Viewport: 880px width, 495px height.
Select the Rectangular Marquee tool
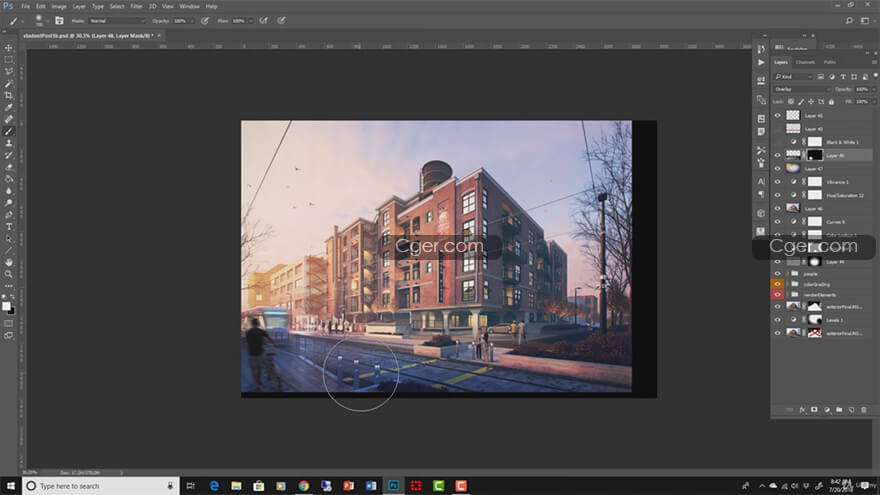coord(9,59)
